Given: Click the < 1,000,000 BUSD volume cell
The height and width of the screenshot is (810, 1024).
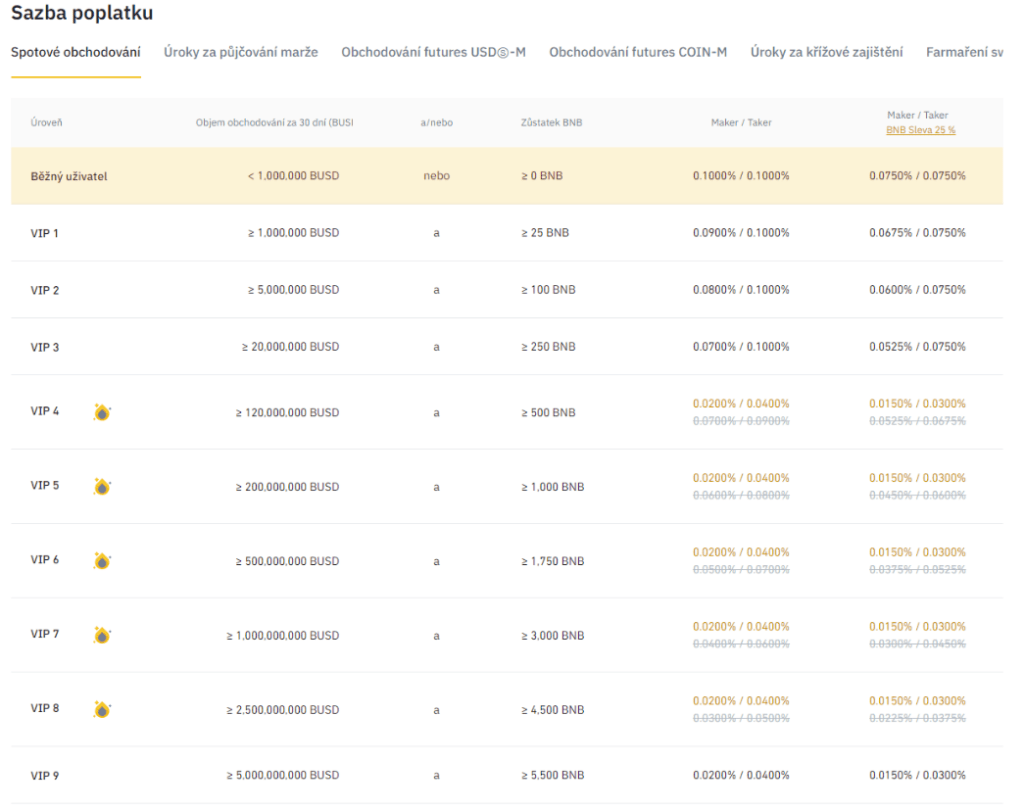Looking at the screenshot, I should [x=293, y=176].
